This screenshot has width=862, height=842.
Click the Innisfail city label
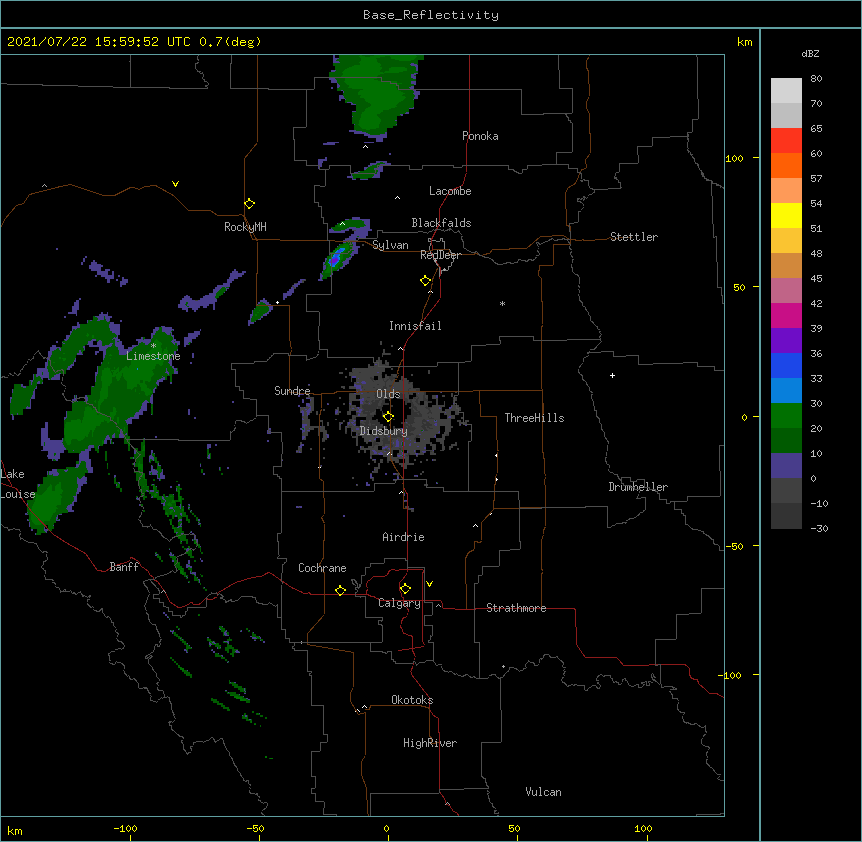tap(415, 326)
